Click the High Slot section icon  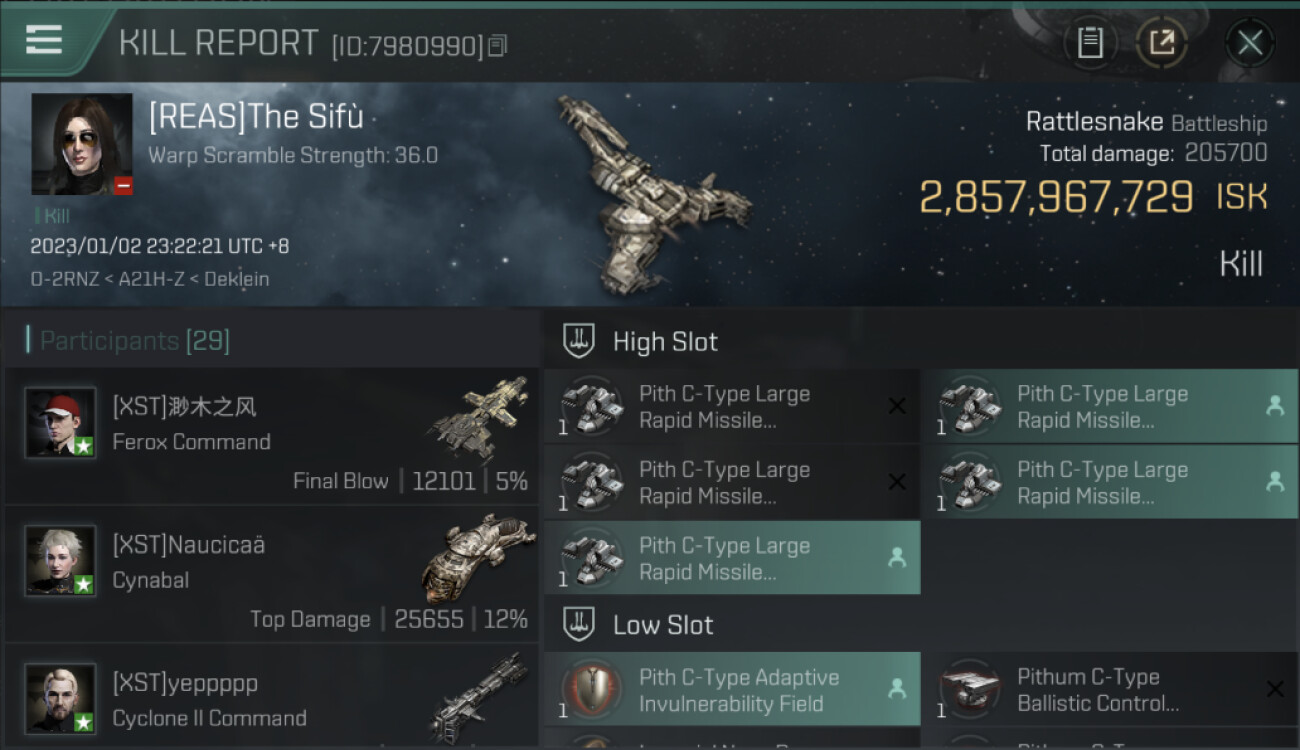tap(578, 341)
